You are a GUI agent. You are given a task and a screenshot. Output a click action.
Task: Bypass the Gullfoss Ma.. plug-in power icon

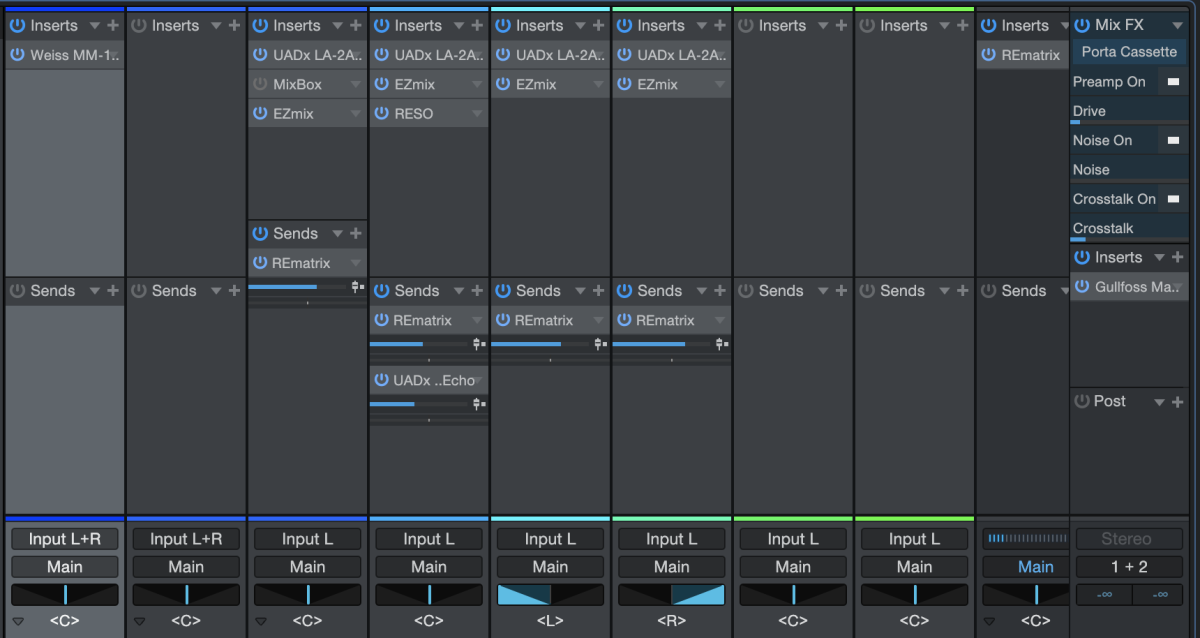pos(1082,287)
